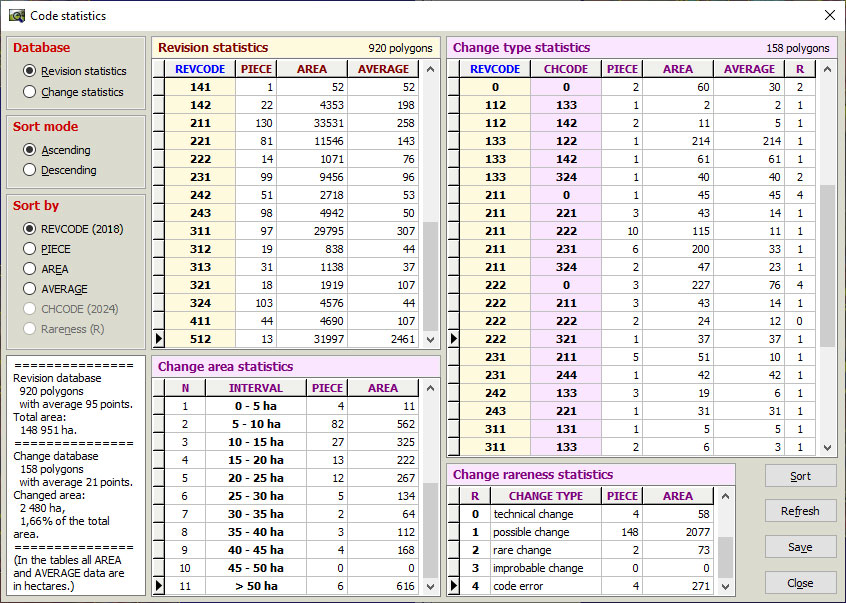846x603 pixels.
Task: Close the Code statistics window
Action: [x=829, y=15]
